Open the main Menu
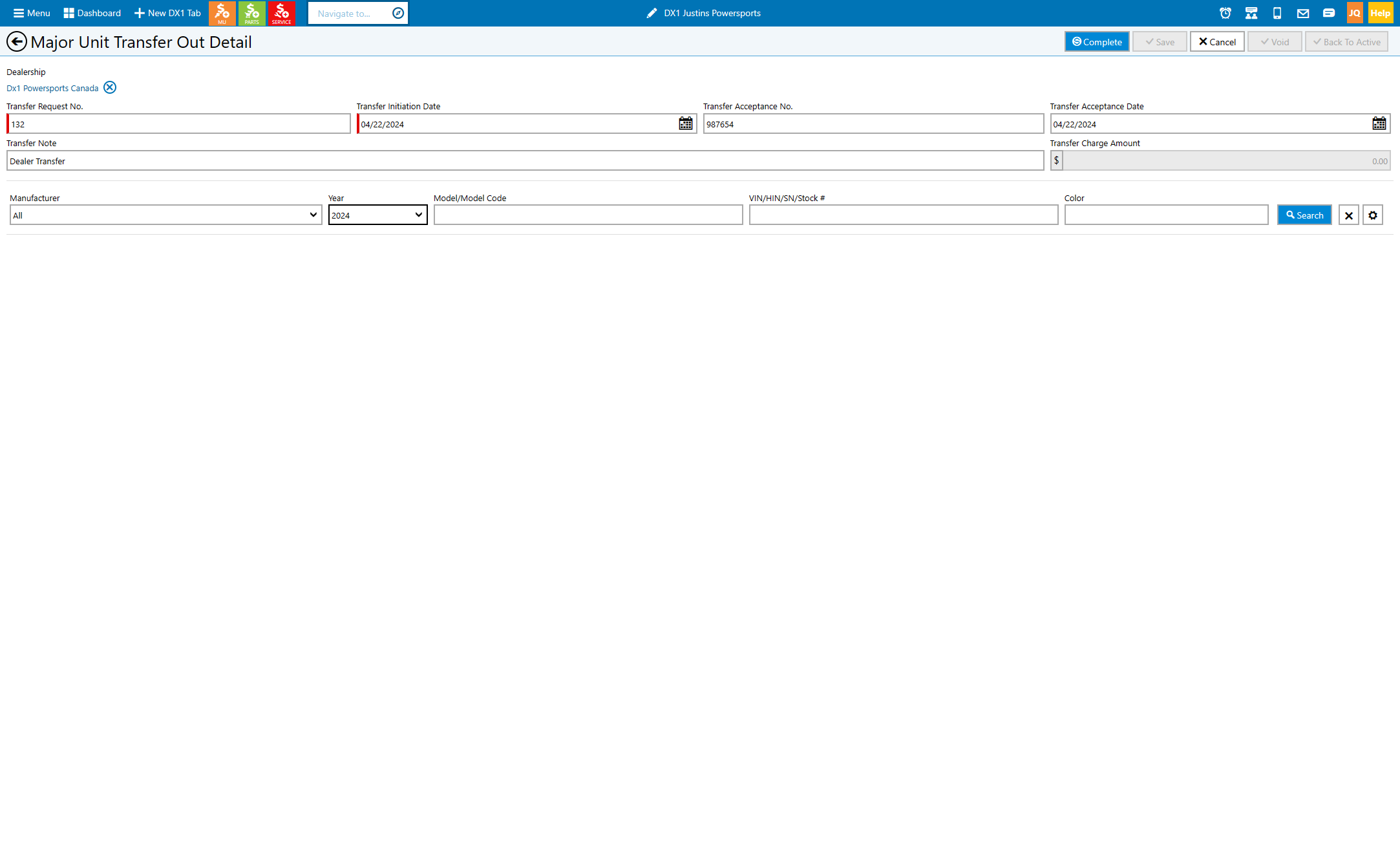Image resolution: width=1400 pixels, height=860 pixels. (x=32, y=13)
